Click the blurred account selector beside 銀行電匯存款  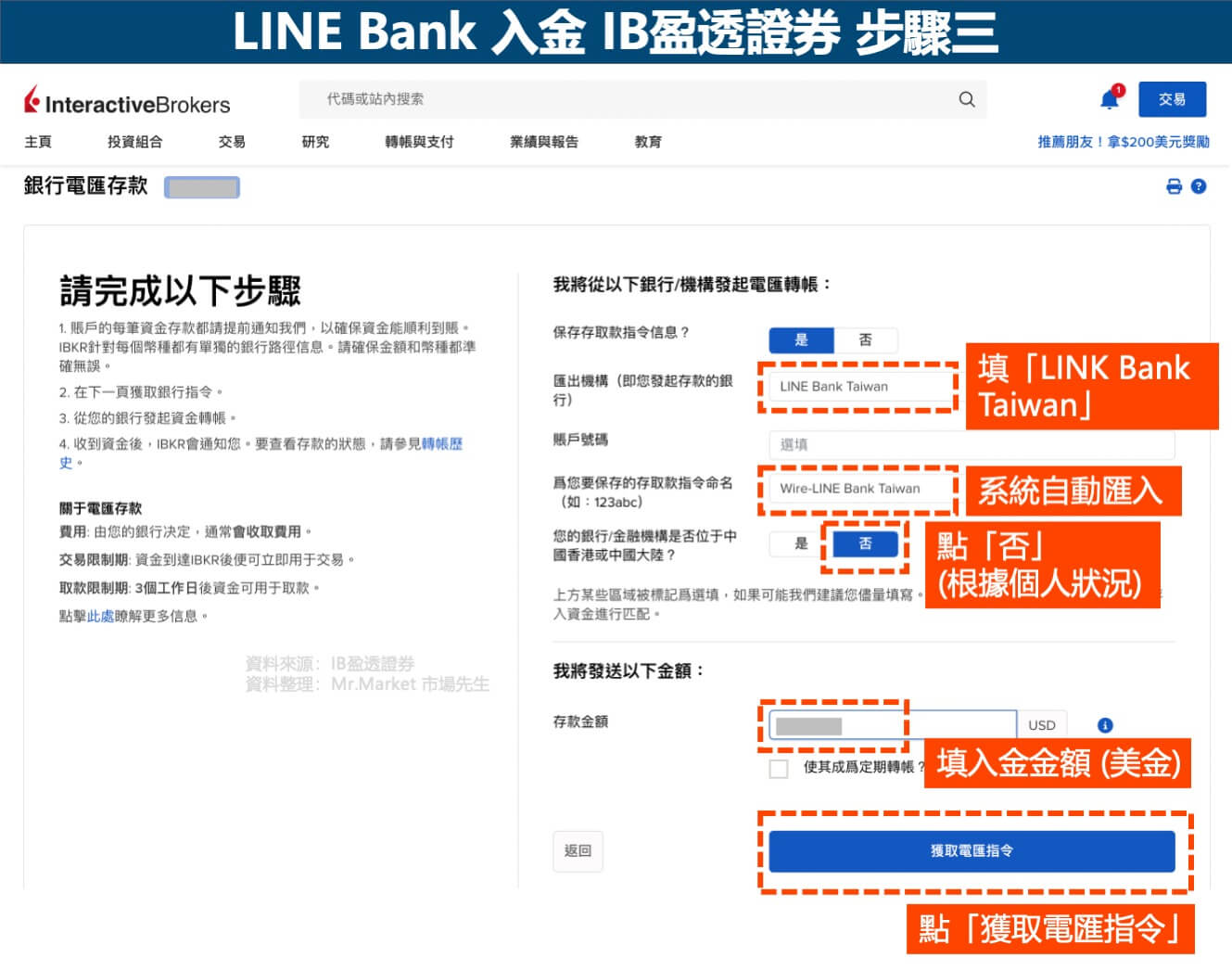pyautogui.click(x=202, y=187)
